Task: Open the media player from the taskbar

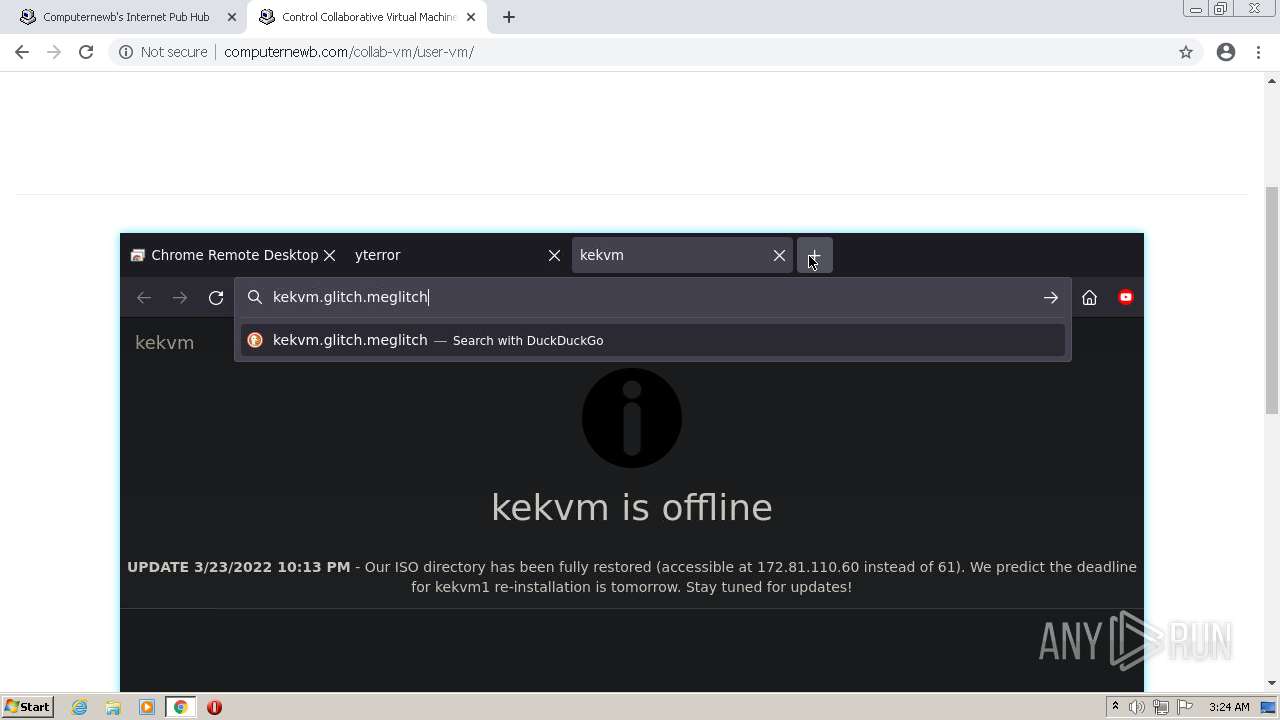Action: pos(147,707)
